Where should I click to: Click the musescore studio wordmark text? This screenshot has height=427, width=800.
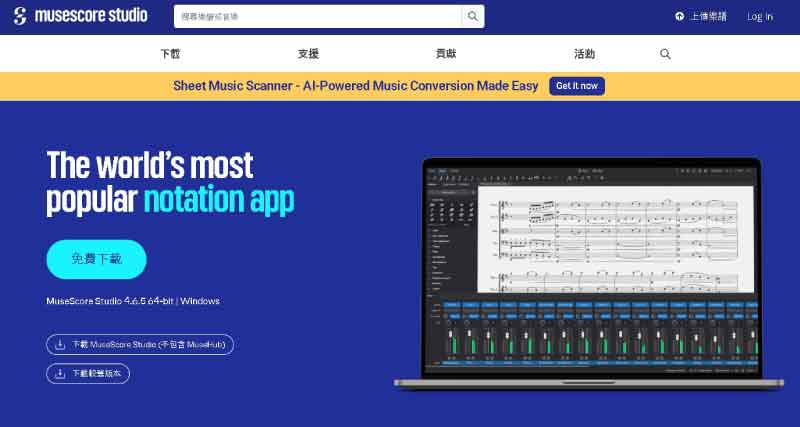91,17
